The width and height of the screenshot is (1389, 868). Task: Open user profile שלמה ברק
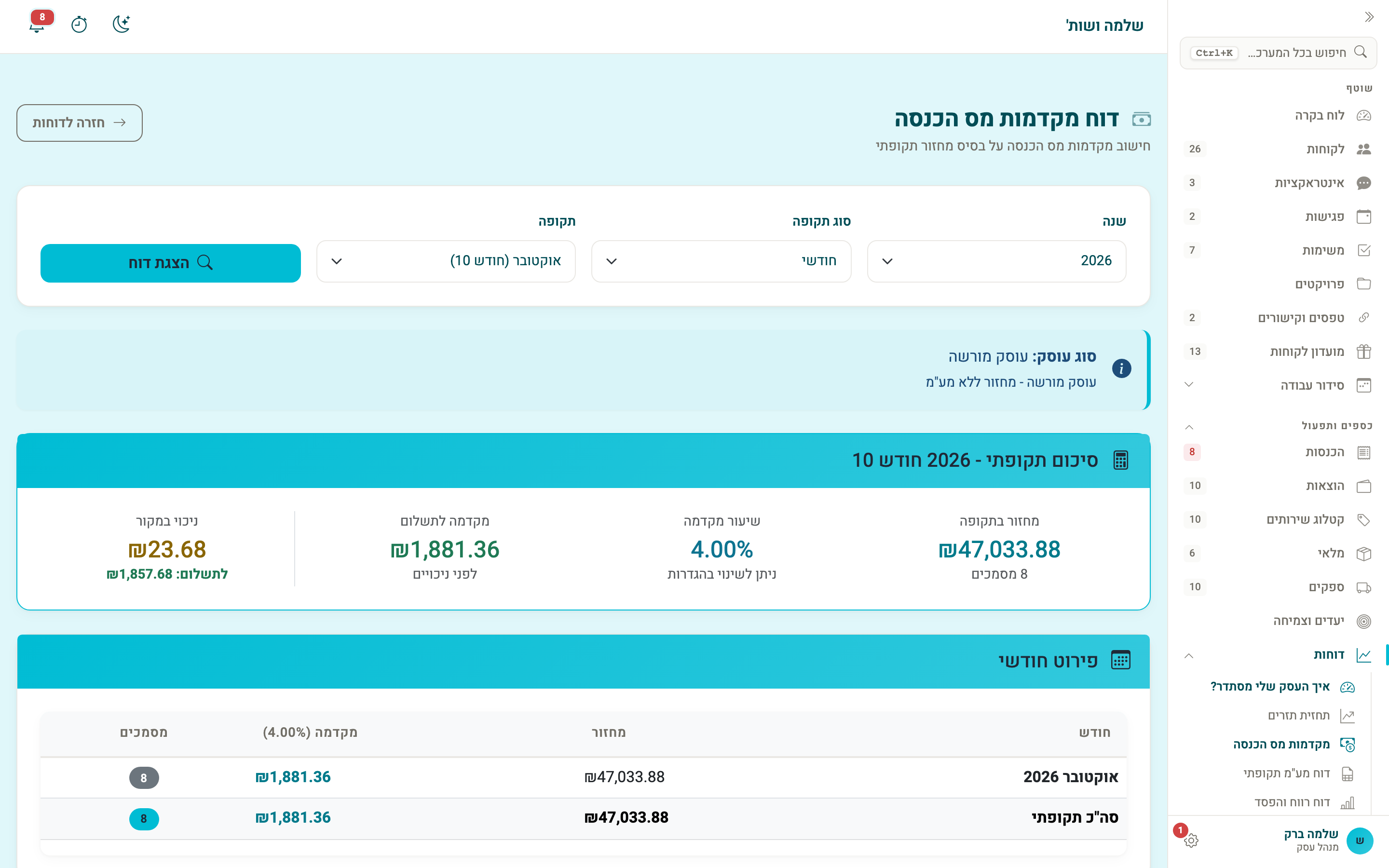click(x=1328, y=841)
